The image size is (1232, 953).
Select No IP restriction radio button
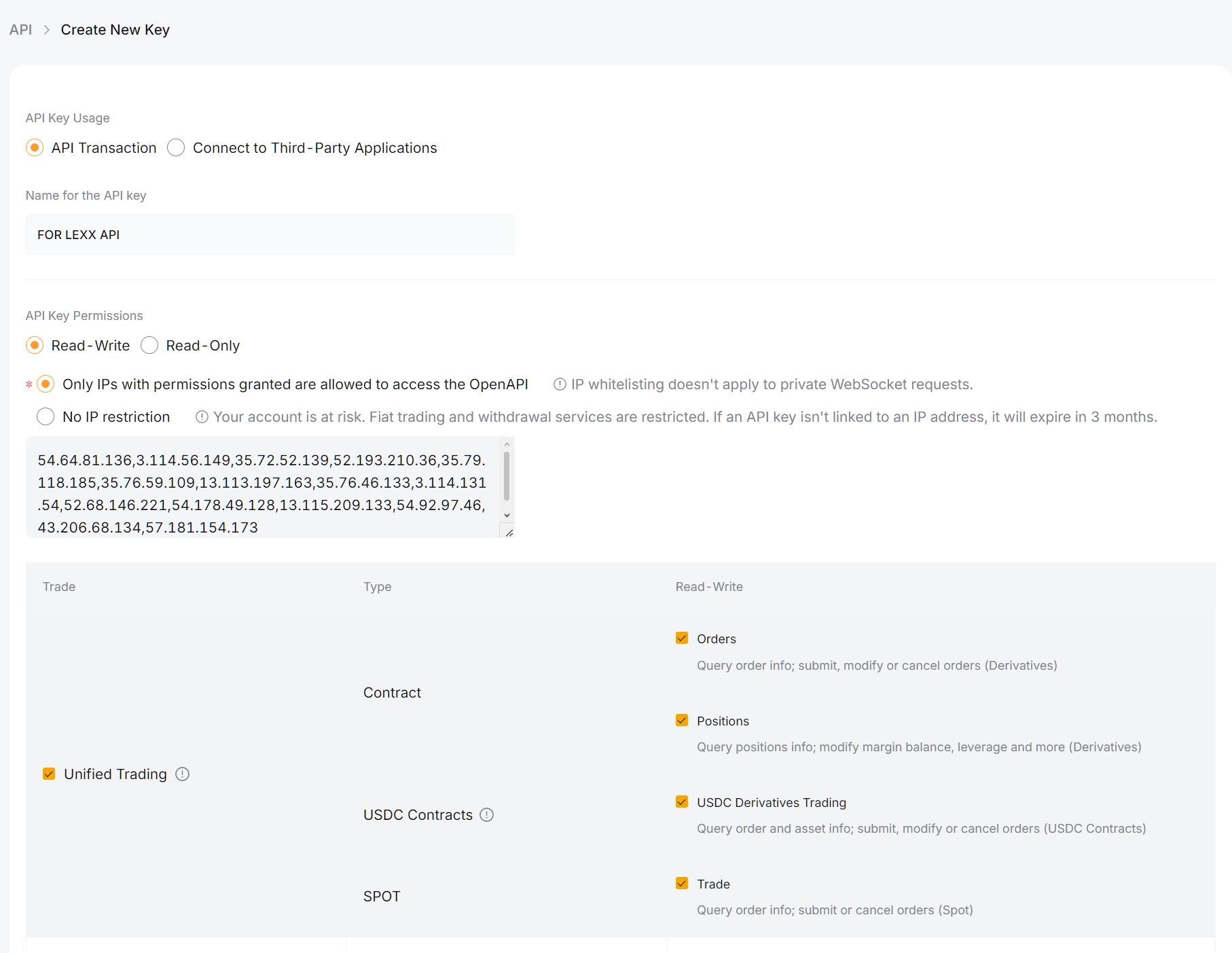click(x=46, y=417)
